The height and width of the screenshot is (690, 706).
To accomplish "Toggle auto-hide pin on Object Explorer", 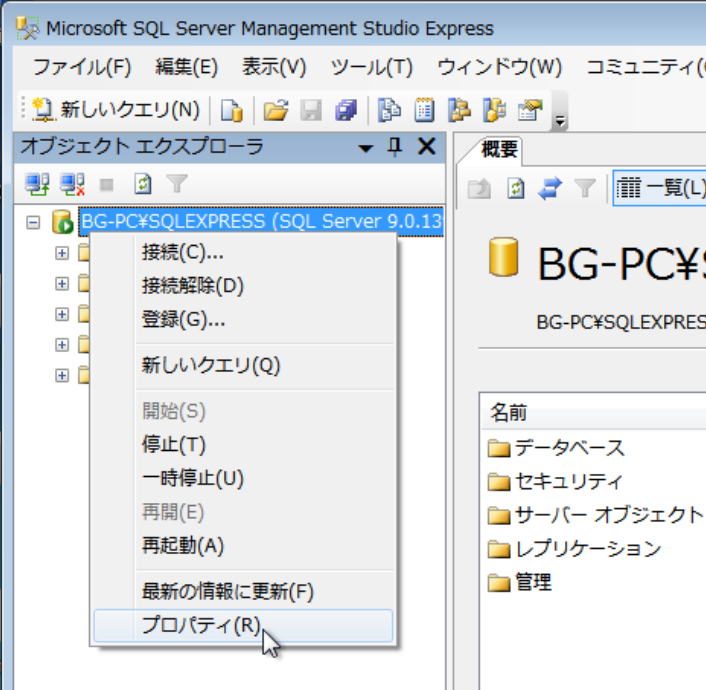I will pos(395,147).
